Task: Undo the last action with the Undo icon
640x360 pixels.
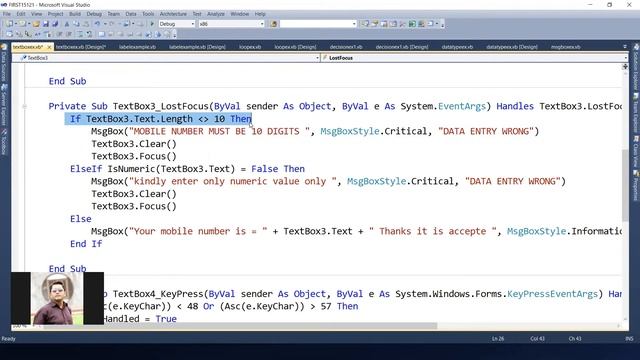Action: [x=97, y=24]
